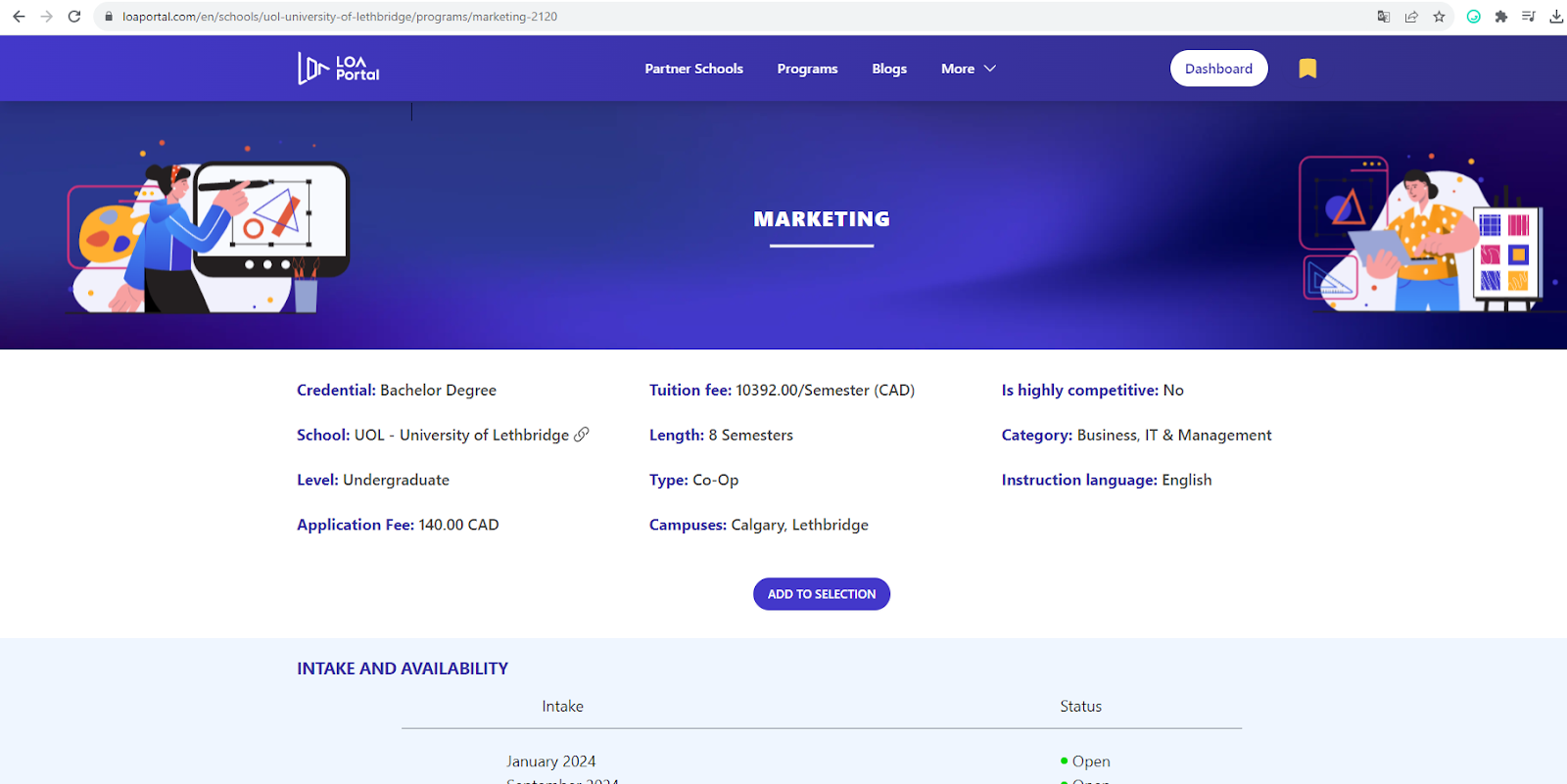
Task: Click the January 2024 intake row
Action: pos(551,761)
